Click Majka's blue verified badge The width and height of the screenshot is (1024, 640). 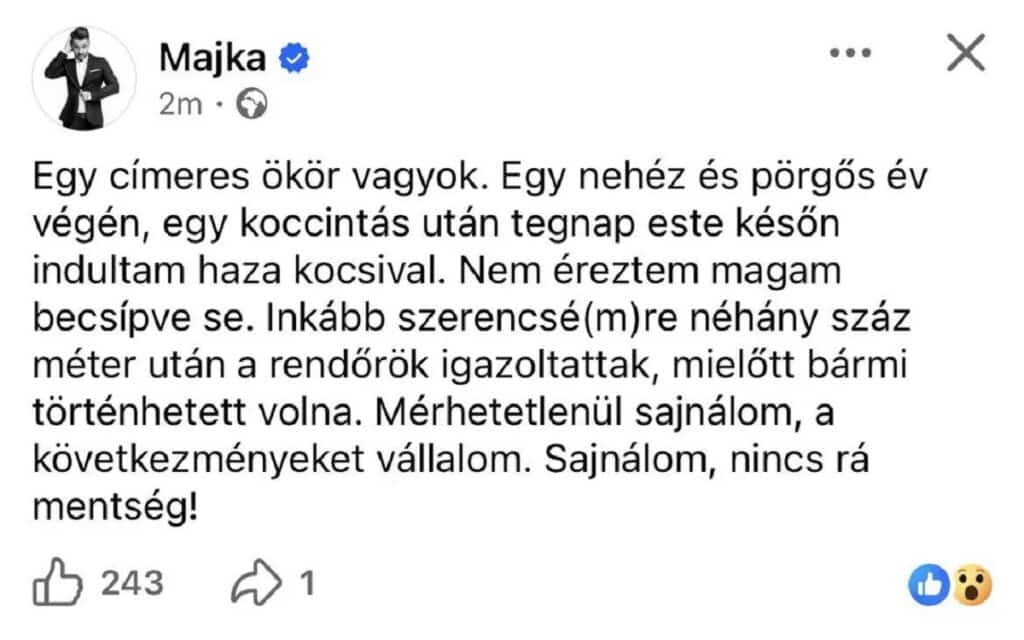(292, 57)
